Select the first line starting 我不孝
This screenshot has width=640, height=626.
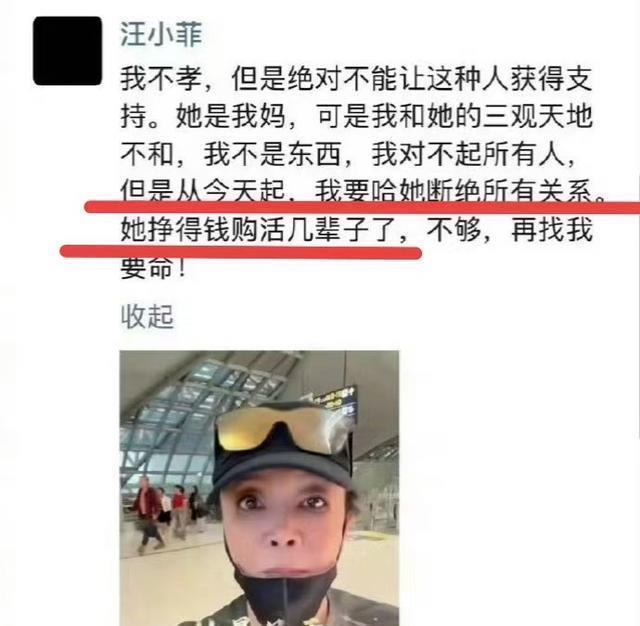click(356, 78)
